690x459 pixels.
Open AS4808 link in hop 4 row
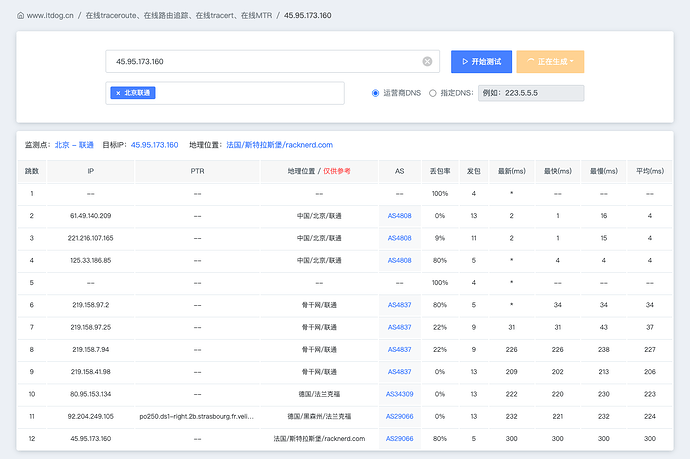click(x=400, y=261)
